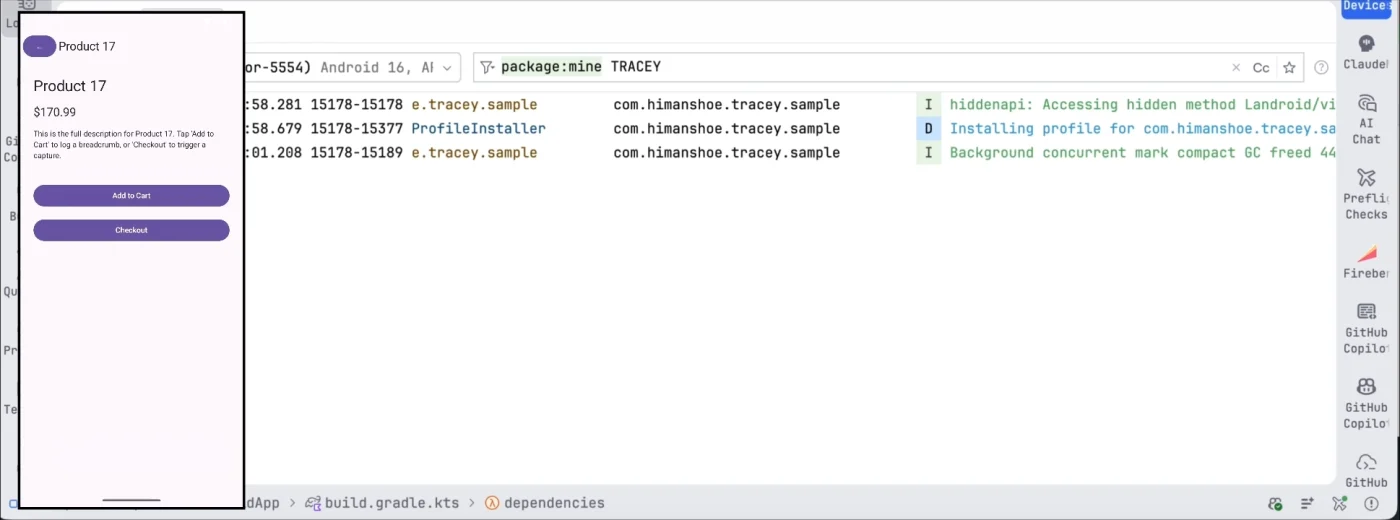
Task: Clear the Logcat filter with the X icon
Action: pos(1236,68)
